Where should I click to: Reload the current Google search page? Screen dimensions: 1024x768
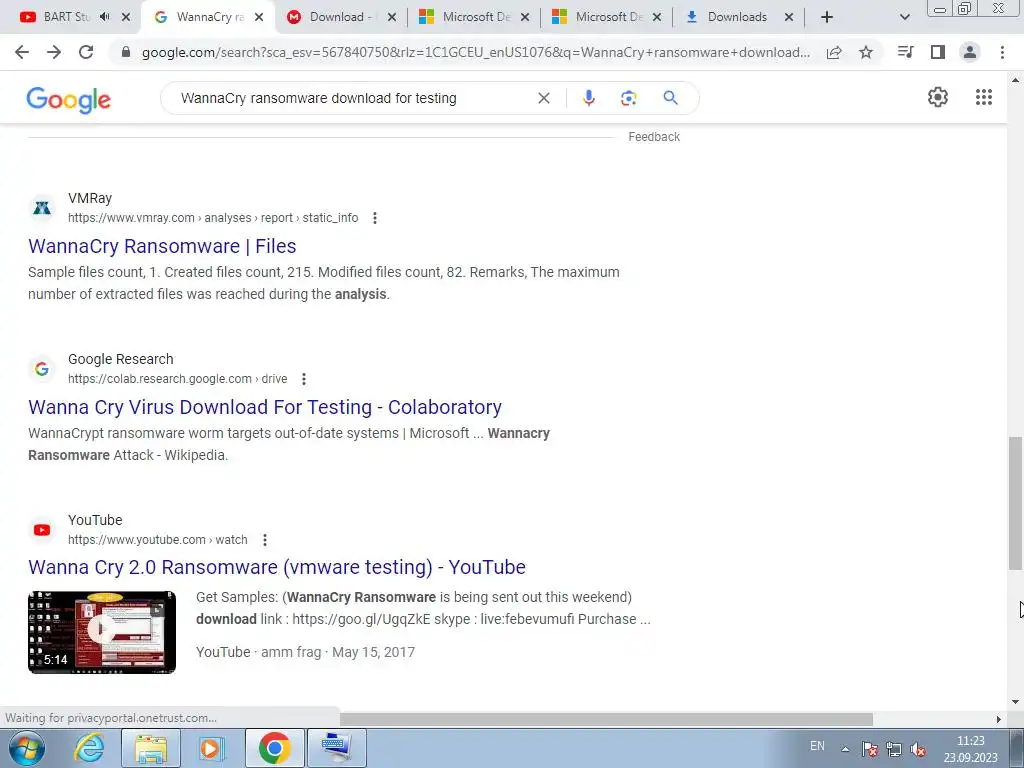point(86,52)
